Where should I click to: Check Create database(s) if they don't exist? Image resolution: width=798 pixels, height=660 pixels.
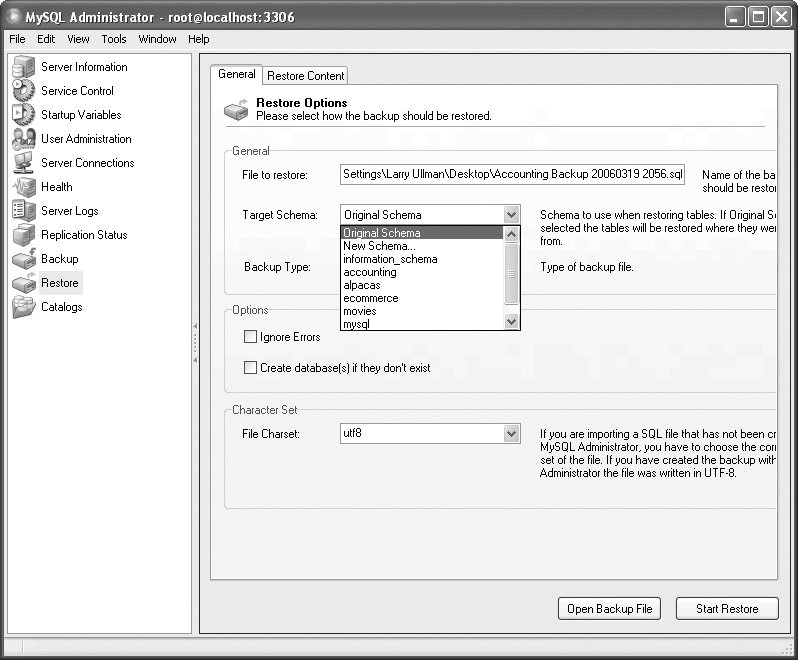coord(250,367)
